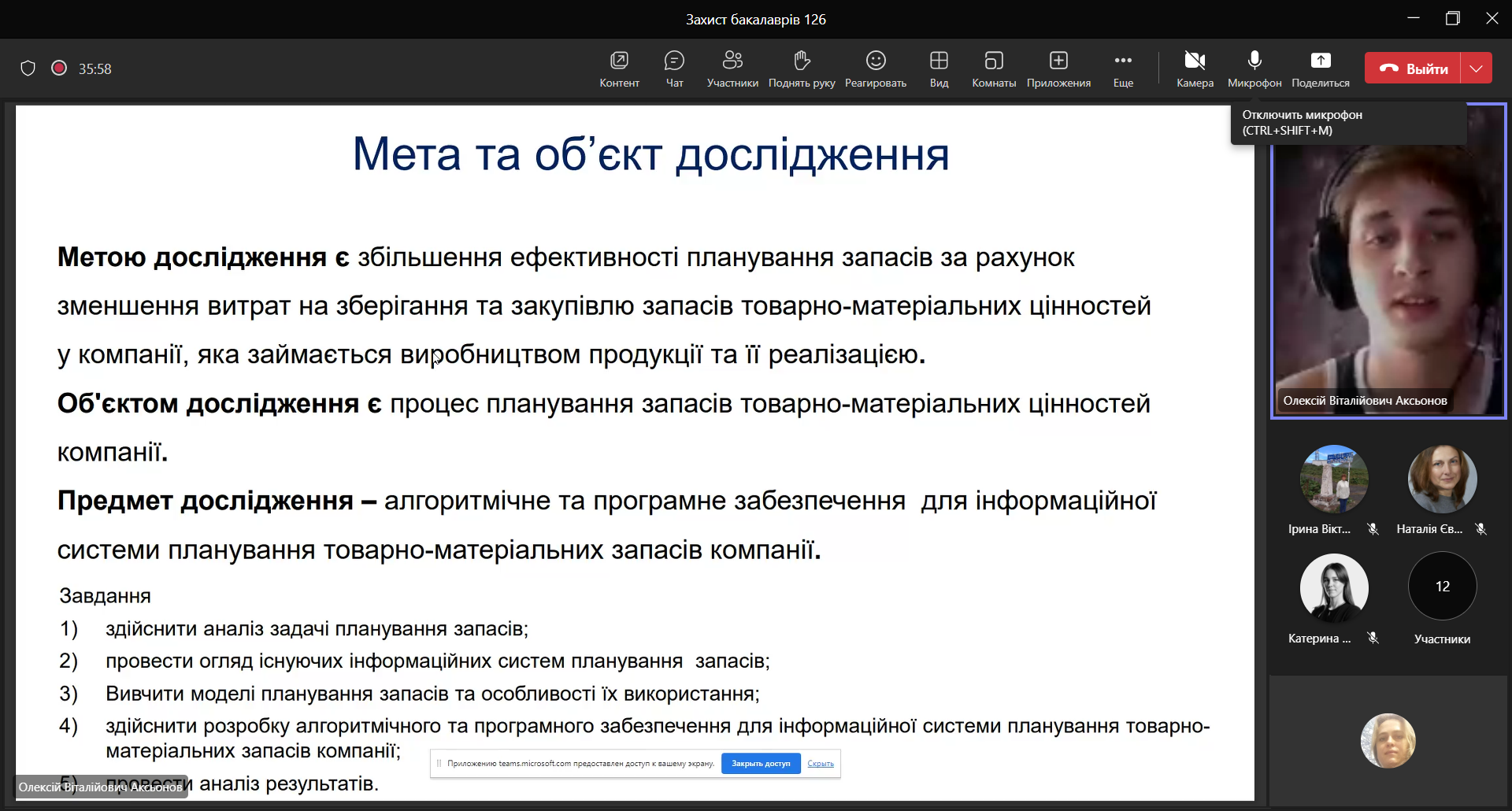Viewport: 1512px width, 811px height.
Task: Open the Еще more options menu
Action: tap(1123, 69)
